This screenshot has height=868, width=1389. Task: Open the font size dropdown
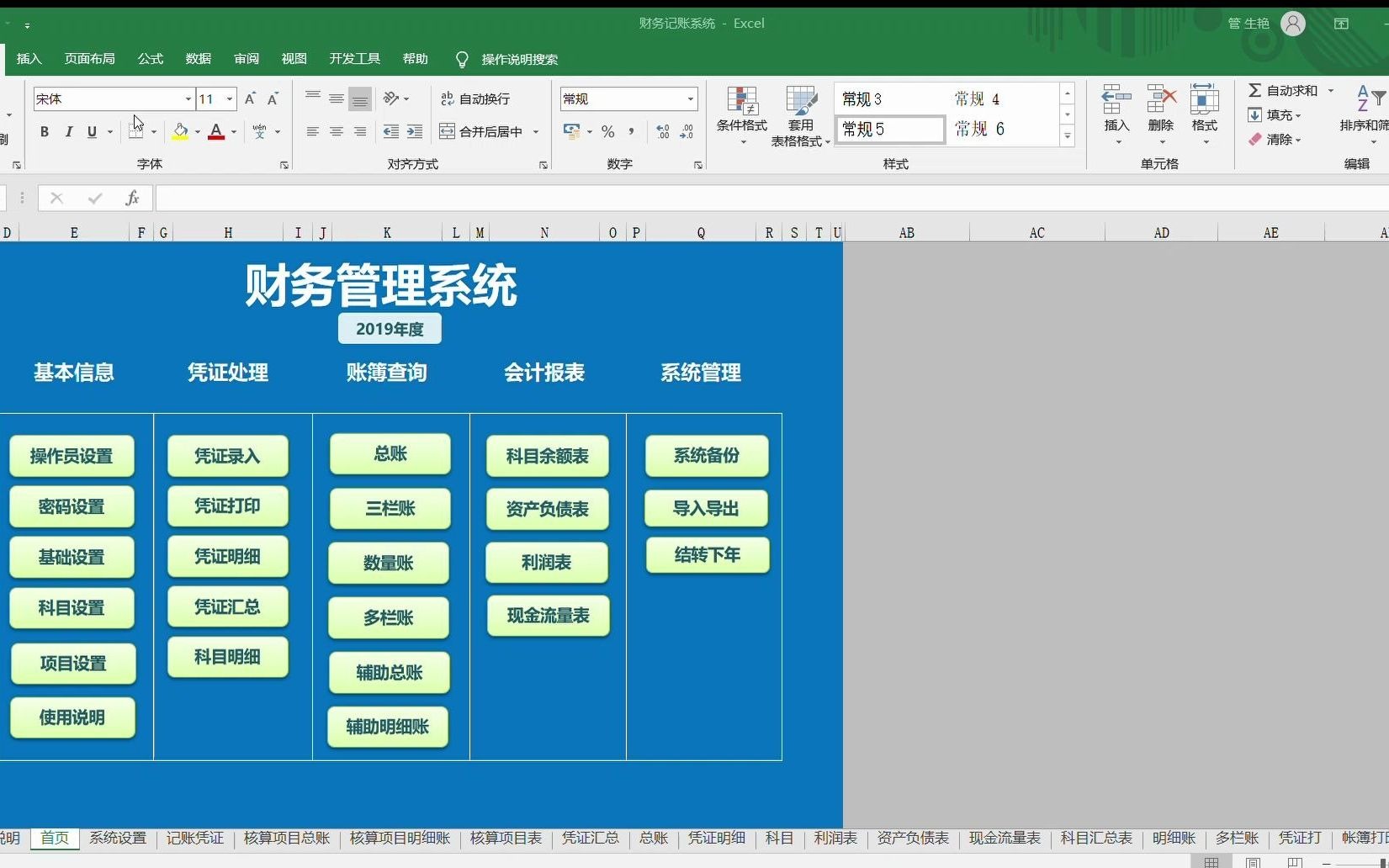point(229,99)
